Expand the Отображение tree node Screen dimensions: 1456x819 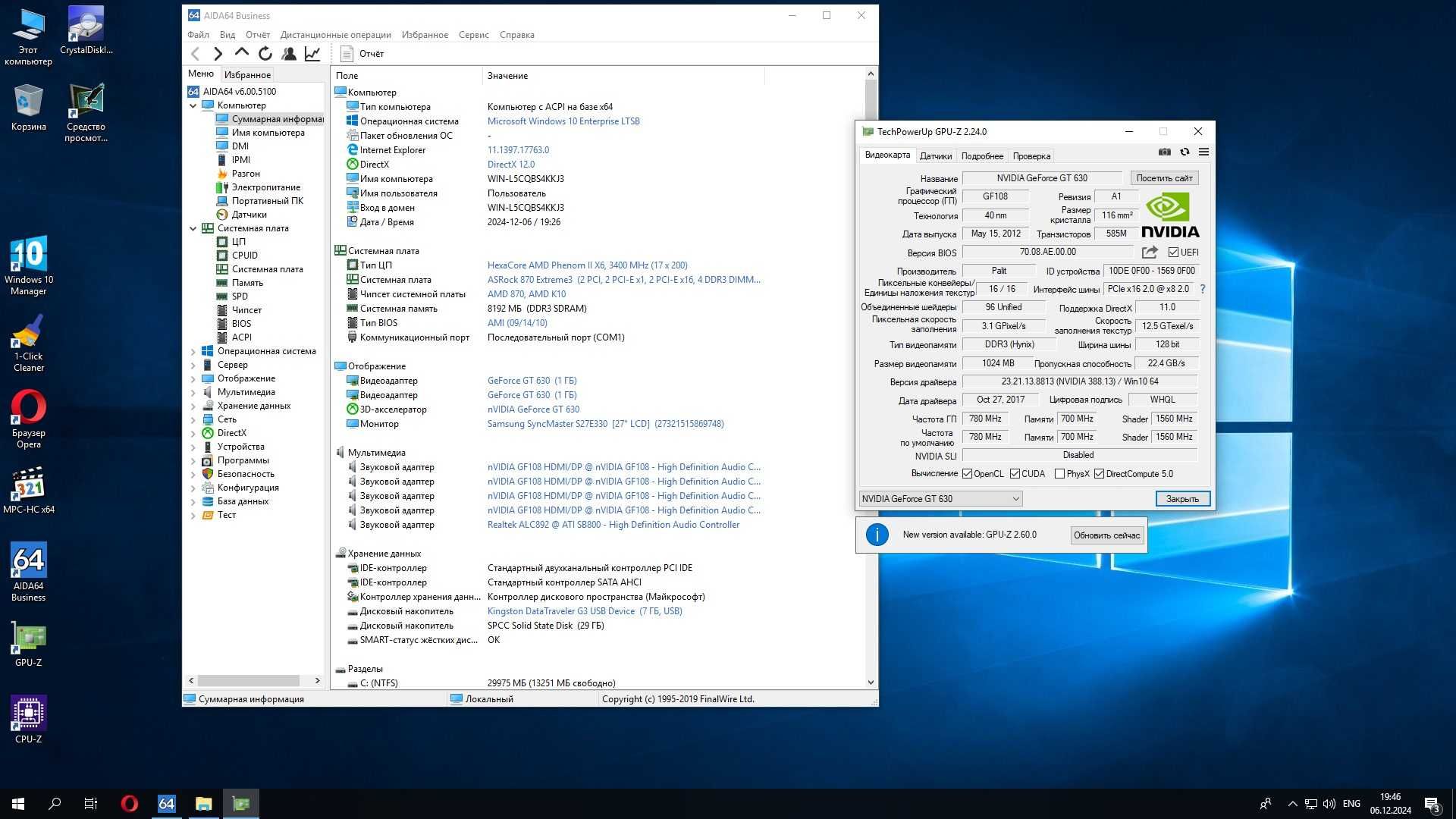193,379
